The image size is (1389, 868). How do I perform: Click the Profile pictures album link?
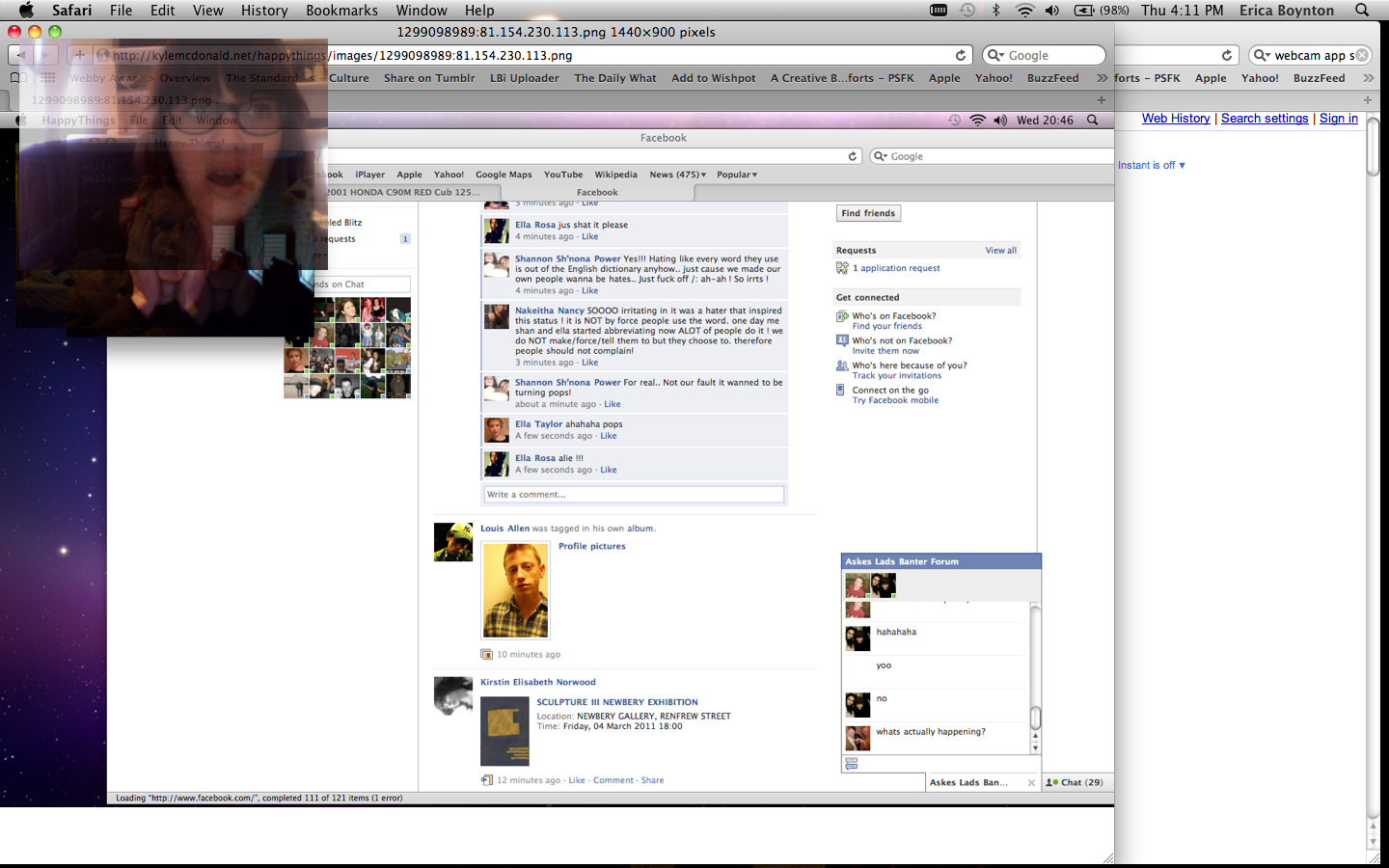(x=591, y=546)
